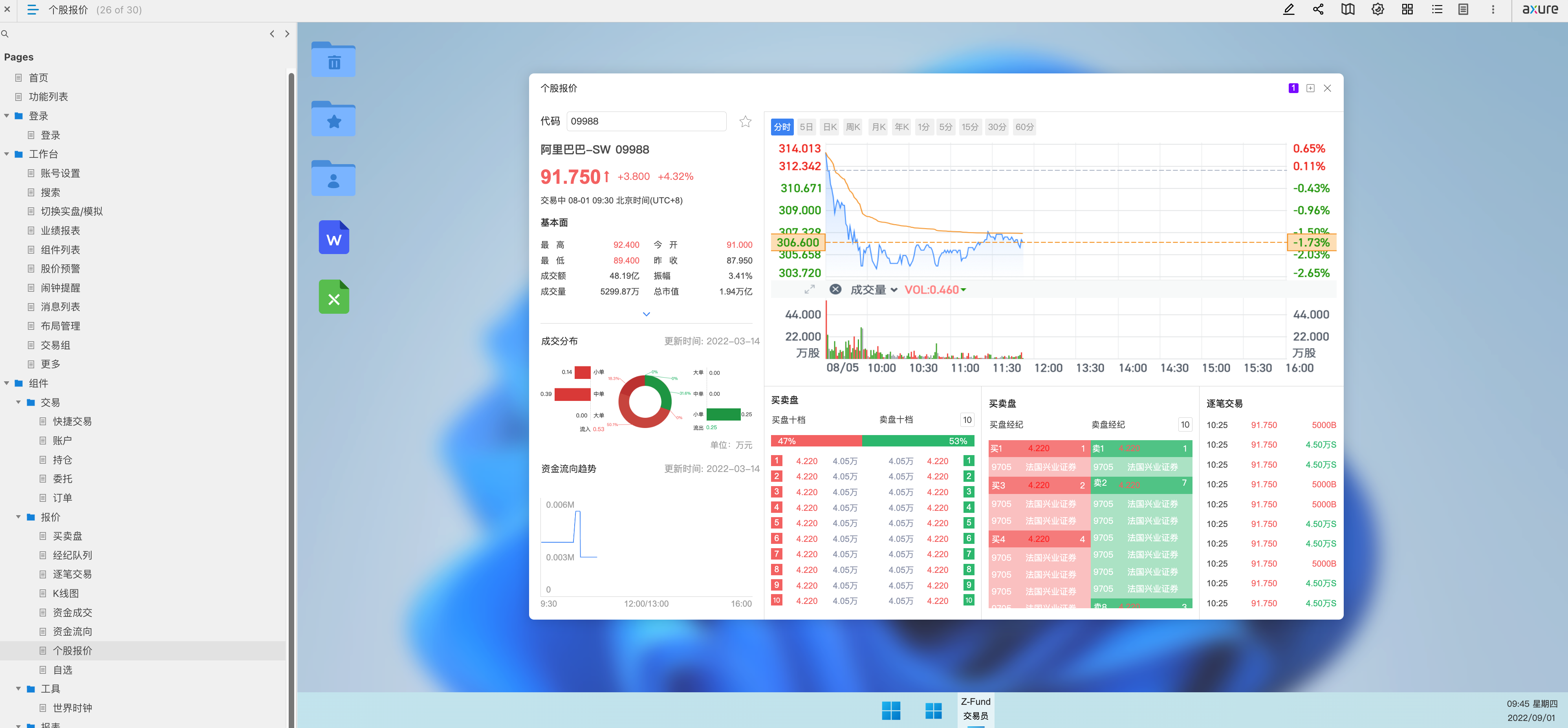Switch to 15分 chart interval
Viewport: 1568px width, 728px height.
pos(970,127)
